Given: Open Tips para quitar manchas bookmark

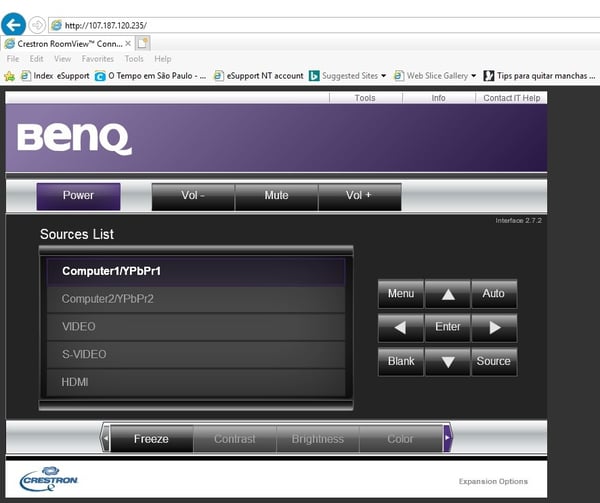Looking at the screenshot, I should click(540, 76).
